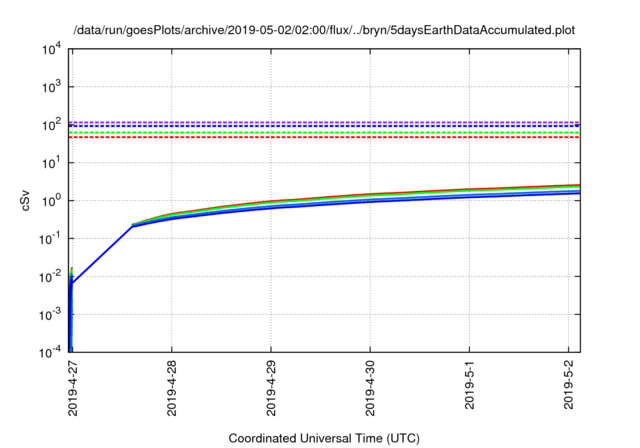
Task: Click the 10^-3 y-axis tick label
Action: pos(51,315)
